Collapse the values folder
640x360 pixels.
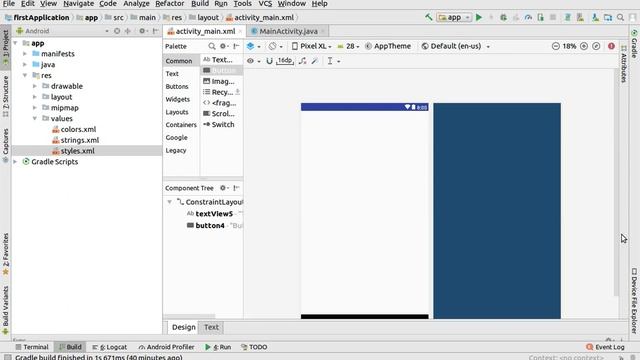pos(35,118)
